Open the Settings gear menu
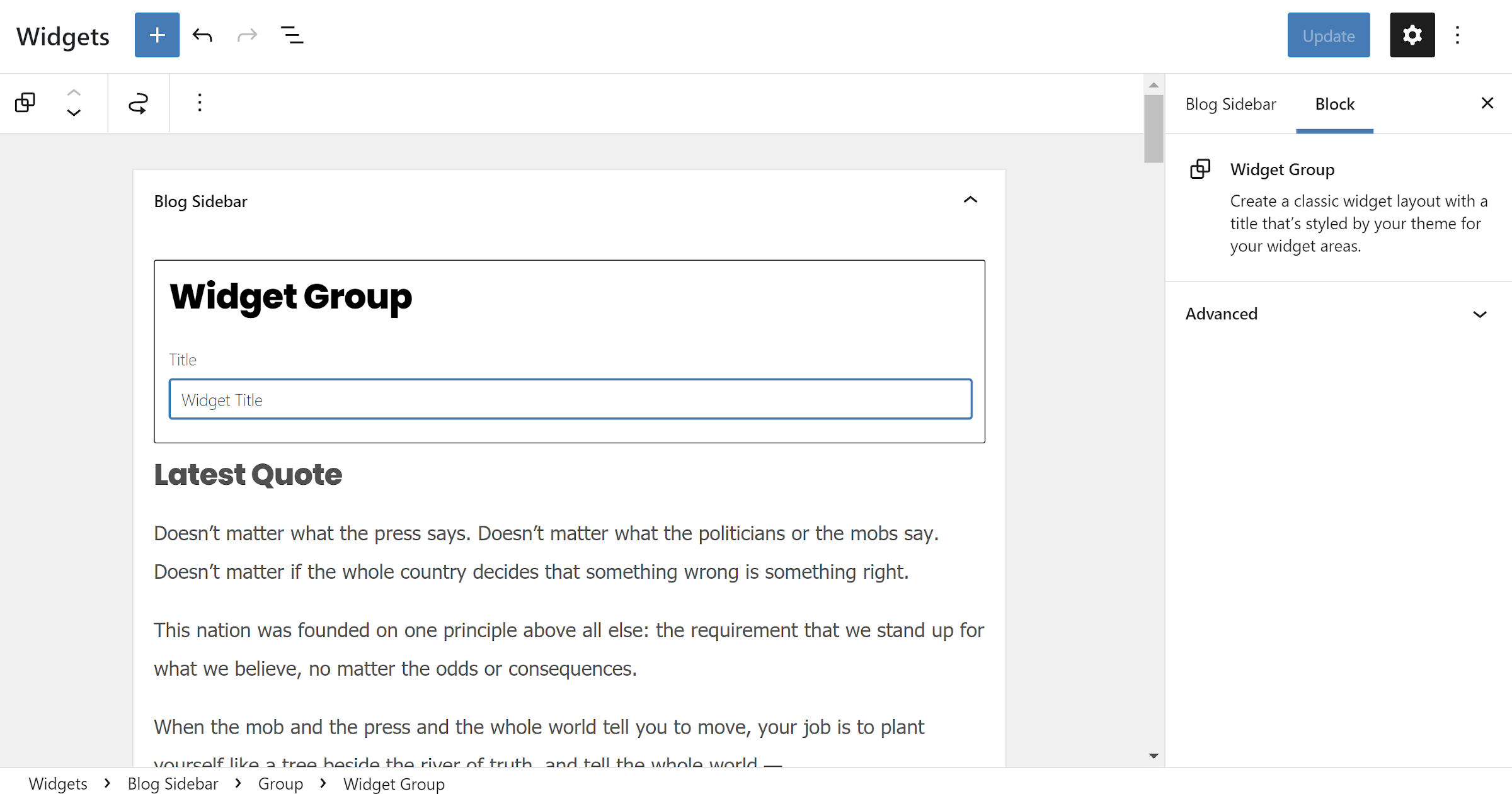 point(1412,35)
